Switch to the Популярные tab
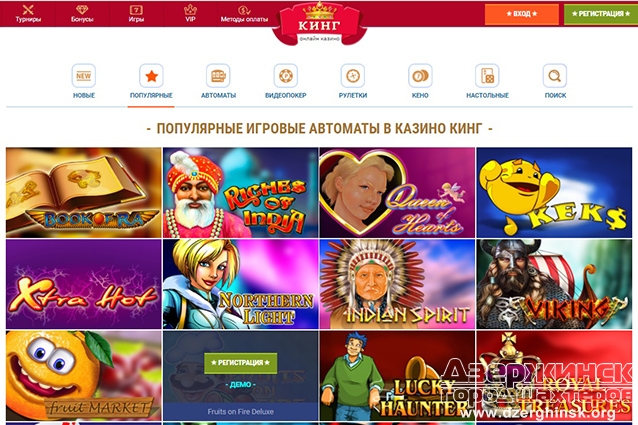 [x=151, y=85]
